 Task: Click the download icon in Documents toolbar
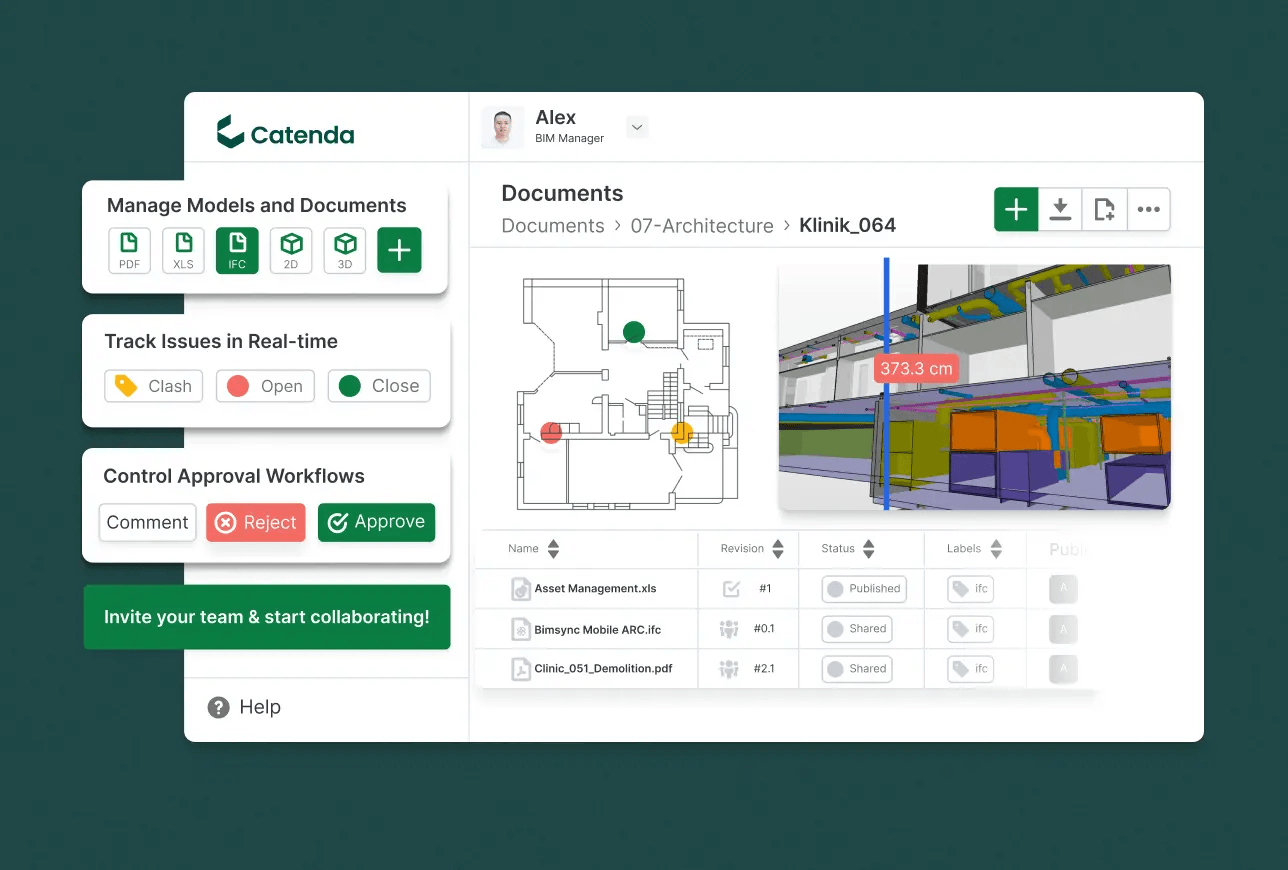1060,210
